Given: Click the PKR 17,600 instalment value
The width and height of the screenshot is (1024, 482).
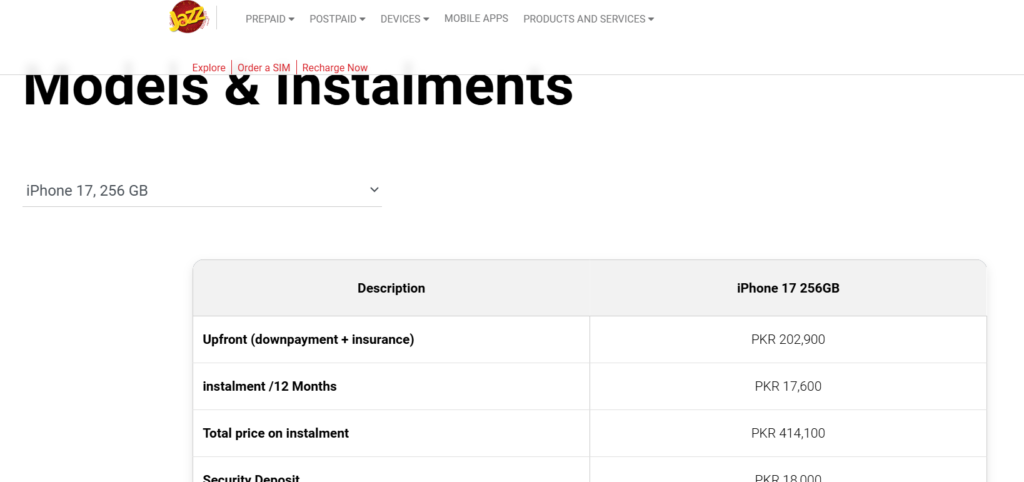Looking at the screenshot, I should coord(788,386).
